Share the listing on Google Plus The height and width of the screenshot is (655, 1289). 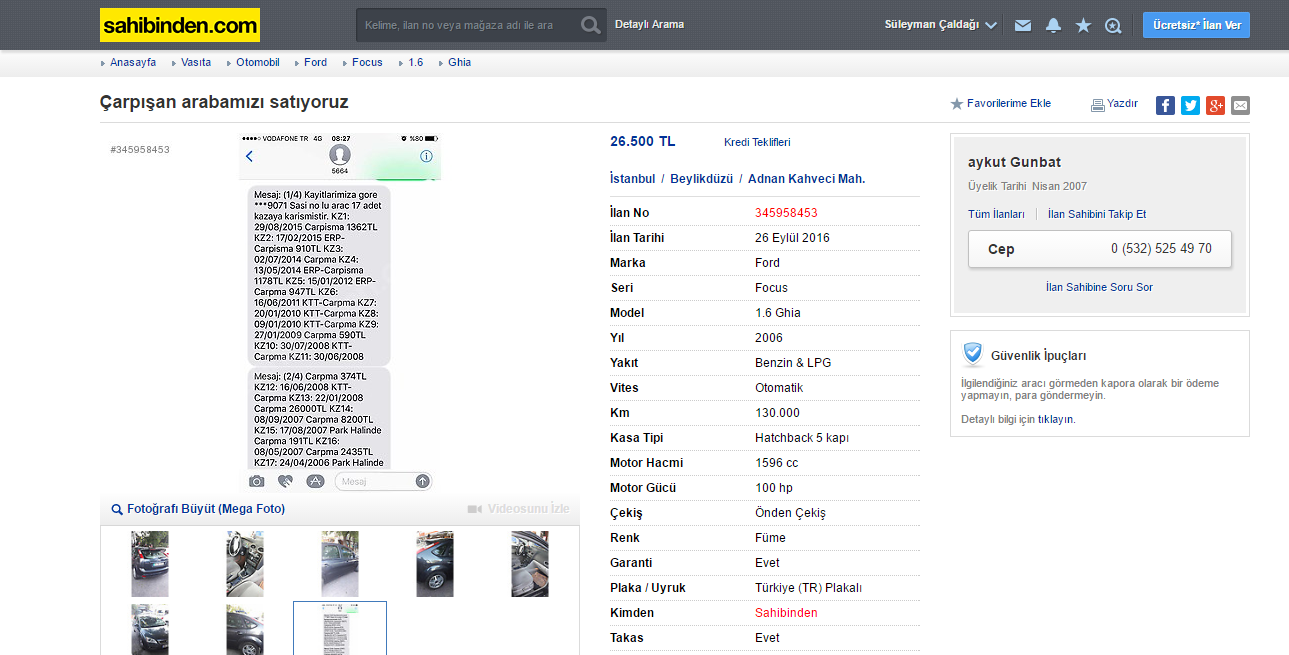point(1215,105)
